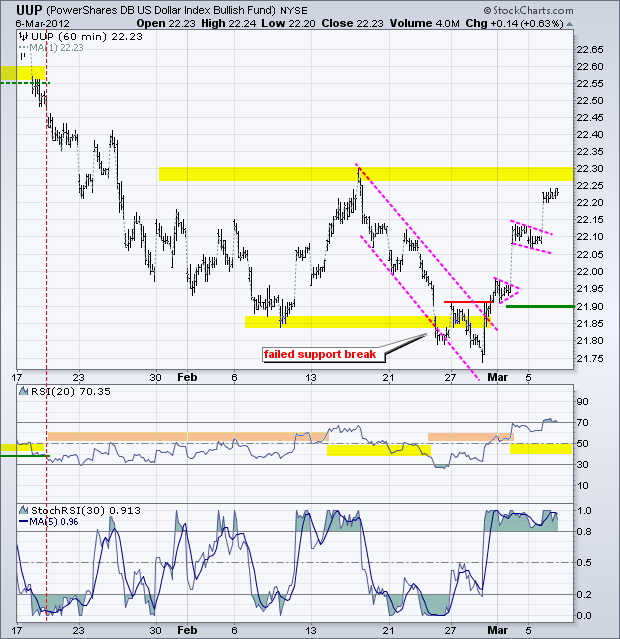The height and width of the screenshot is (639, 620).
Task: Click the MA(1) 22.23 legend text
Action: pos(56,48)
